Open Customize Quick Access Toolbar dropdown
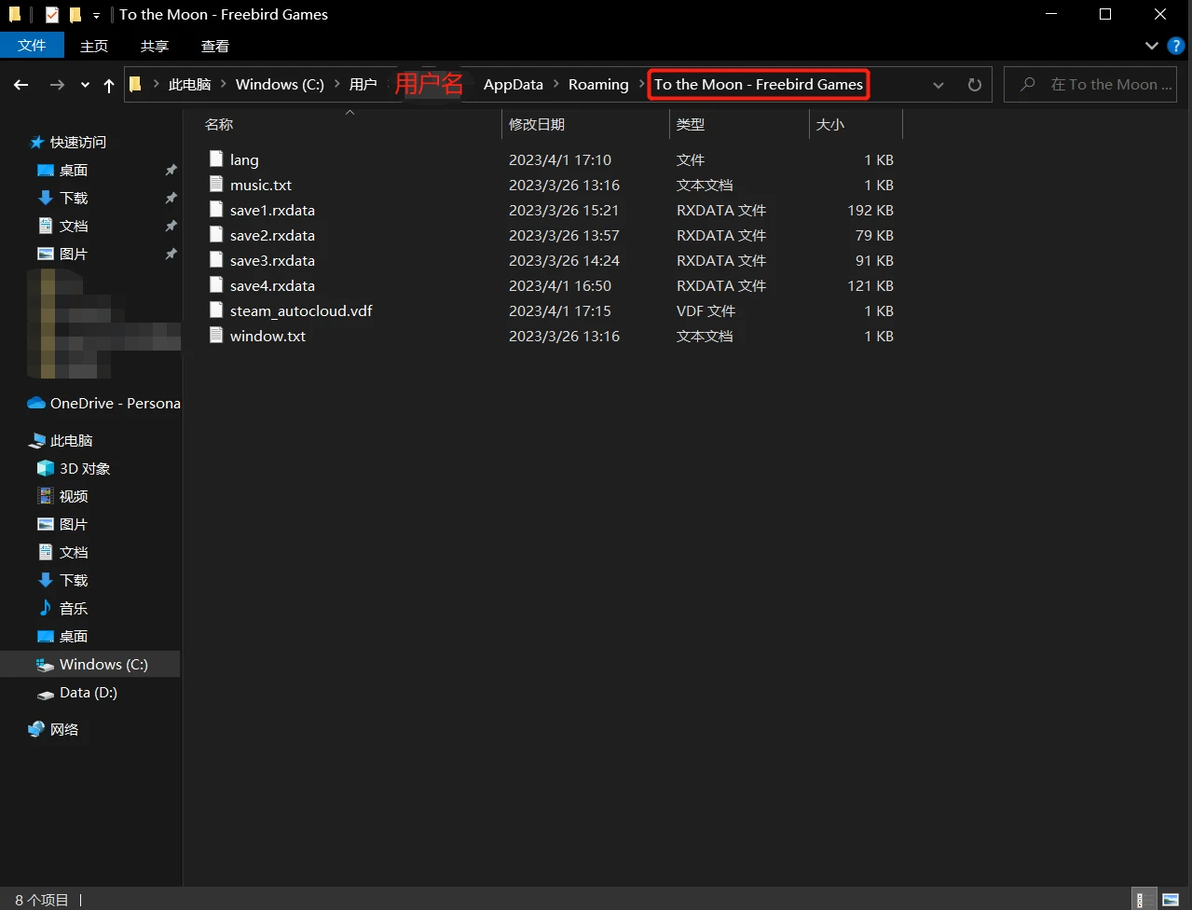 click(x=96, y=15)
